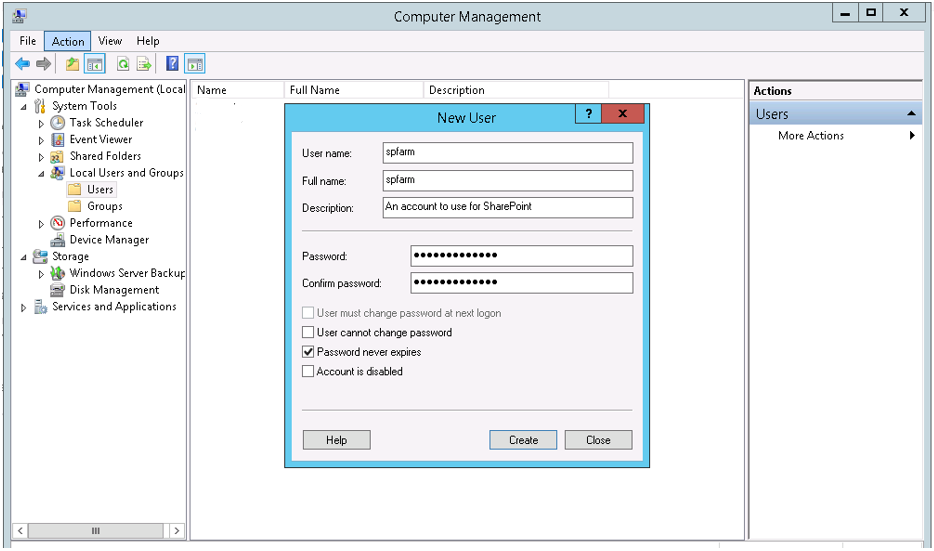The image size is (934, 551).
Task: Click the Confirm password input field
Action: pos(522,283)
